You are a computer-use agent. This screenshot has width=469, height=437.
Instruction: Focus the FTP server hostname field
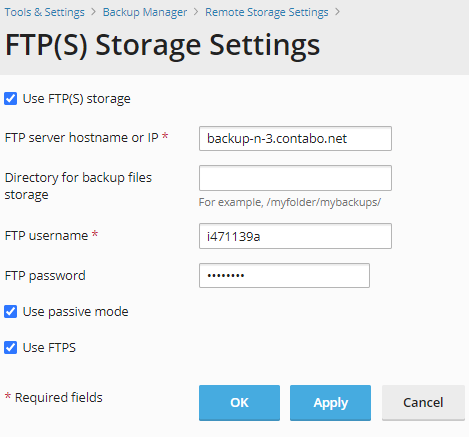[x=295, y=138]
